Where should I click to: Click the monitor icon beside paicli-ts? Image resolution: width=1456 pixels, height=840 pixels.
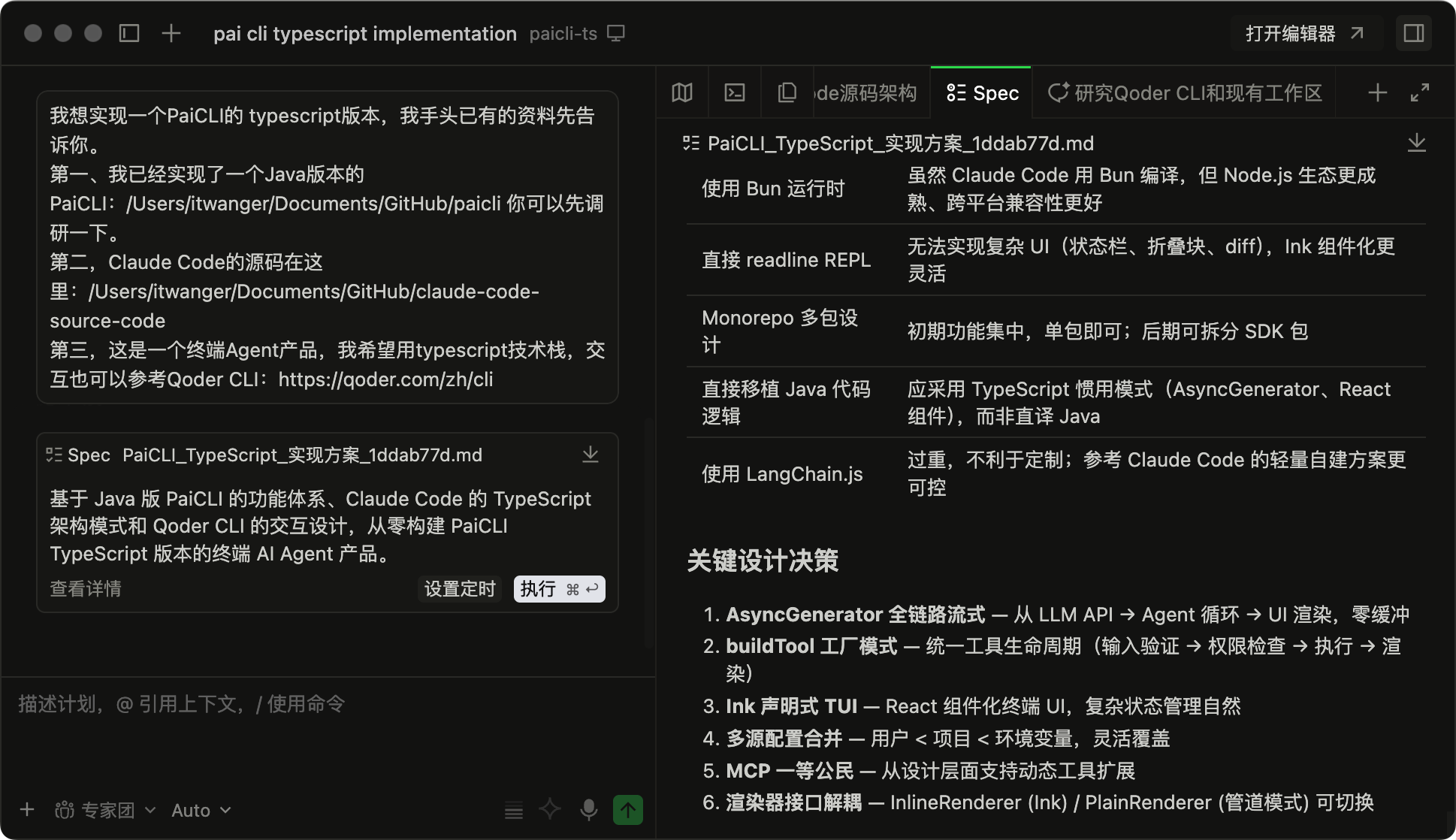pos(616,34)
